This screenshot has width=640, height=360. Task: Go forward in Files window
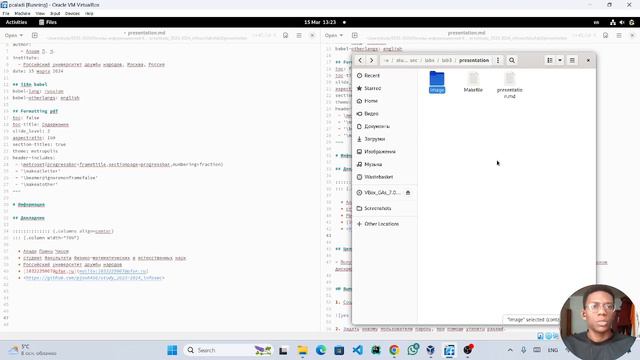coord(371,60)
